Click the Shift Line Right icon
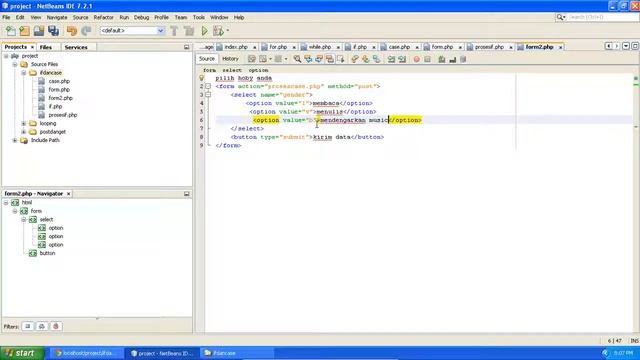Viewport: 640px width, 360px height. 402,59
